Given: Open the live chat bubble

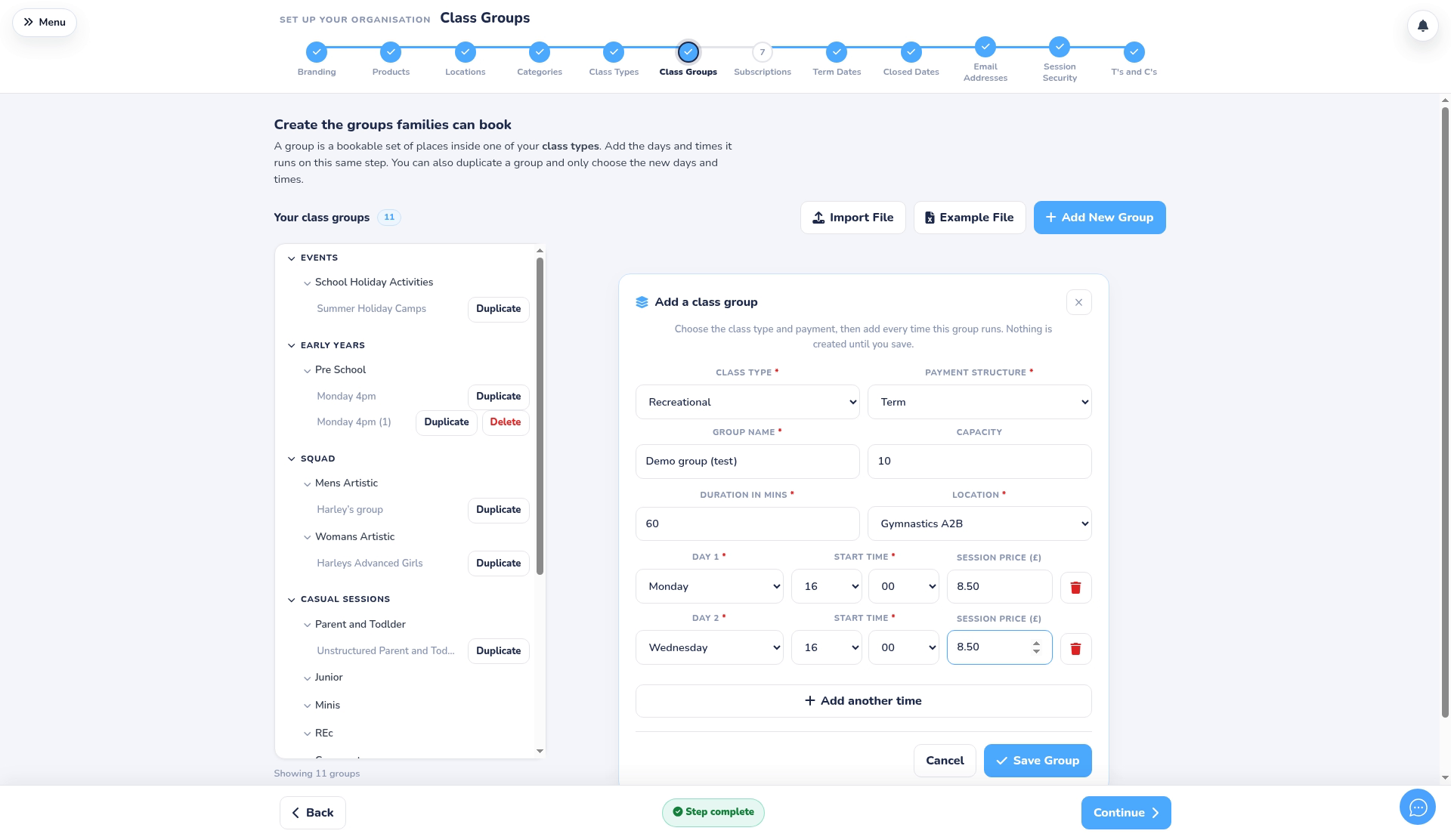Looking at the screenshot, I should tap(1417, 808).
